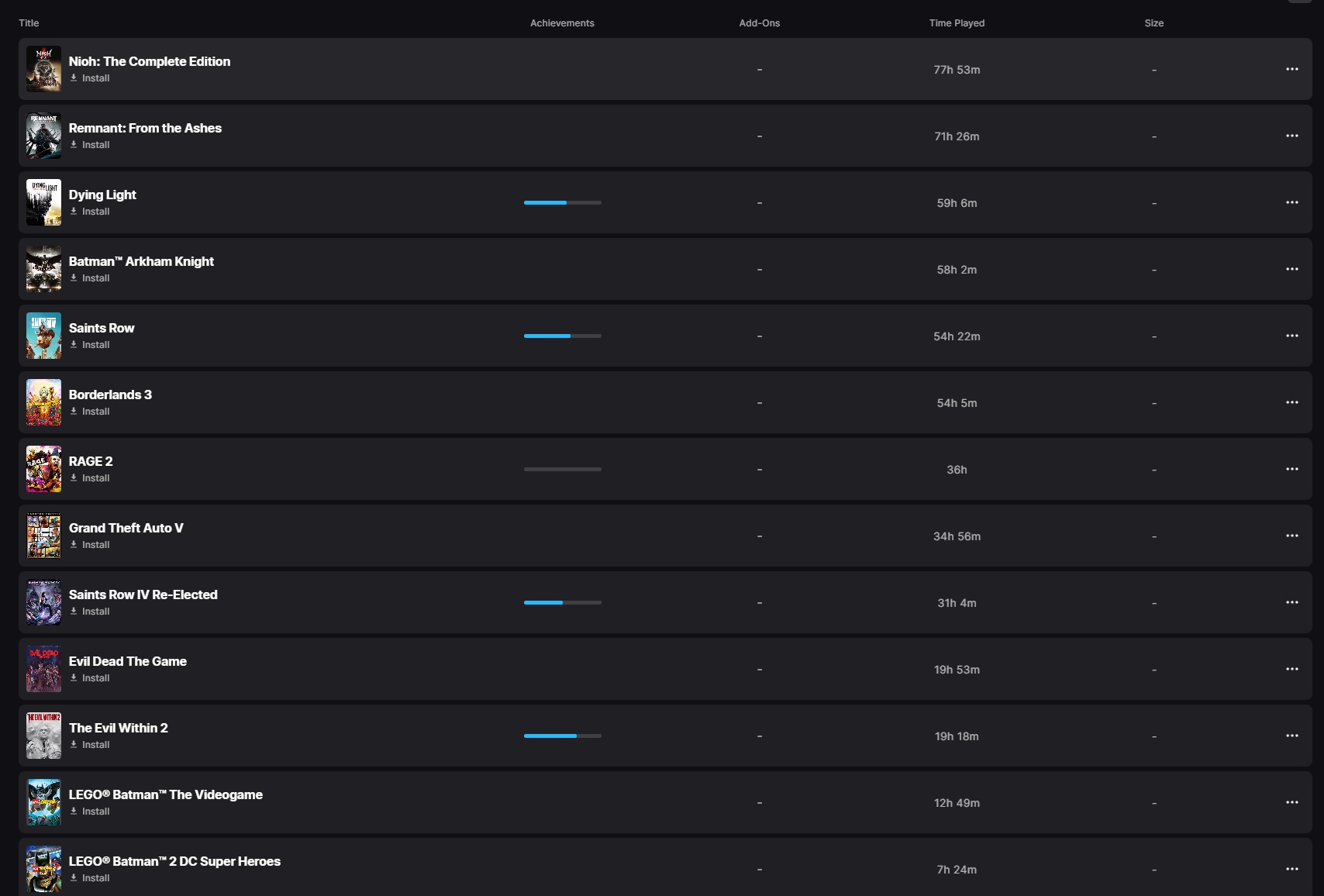Open the Batman Arkham Knight cover thumbnail

[x=43, y=269]
